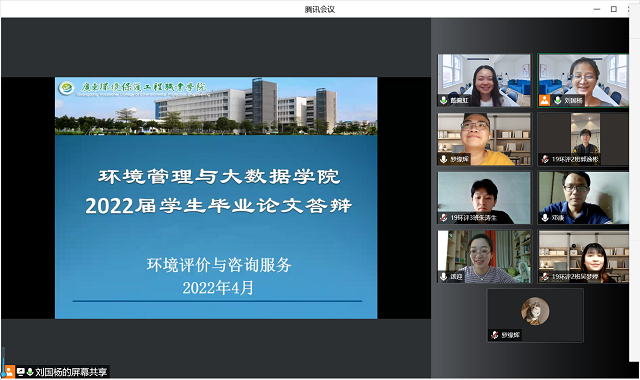Click the orange host icon in the bottom-left corner
This screenshot has height=380, width=640.
pyautogui.click(x=9, y=371)
